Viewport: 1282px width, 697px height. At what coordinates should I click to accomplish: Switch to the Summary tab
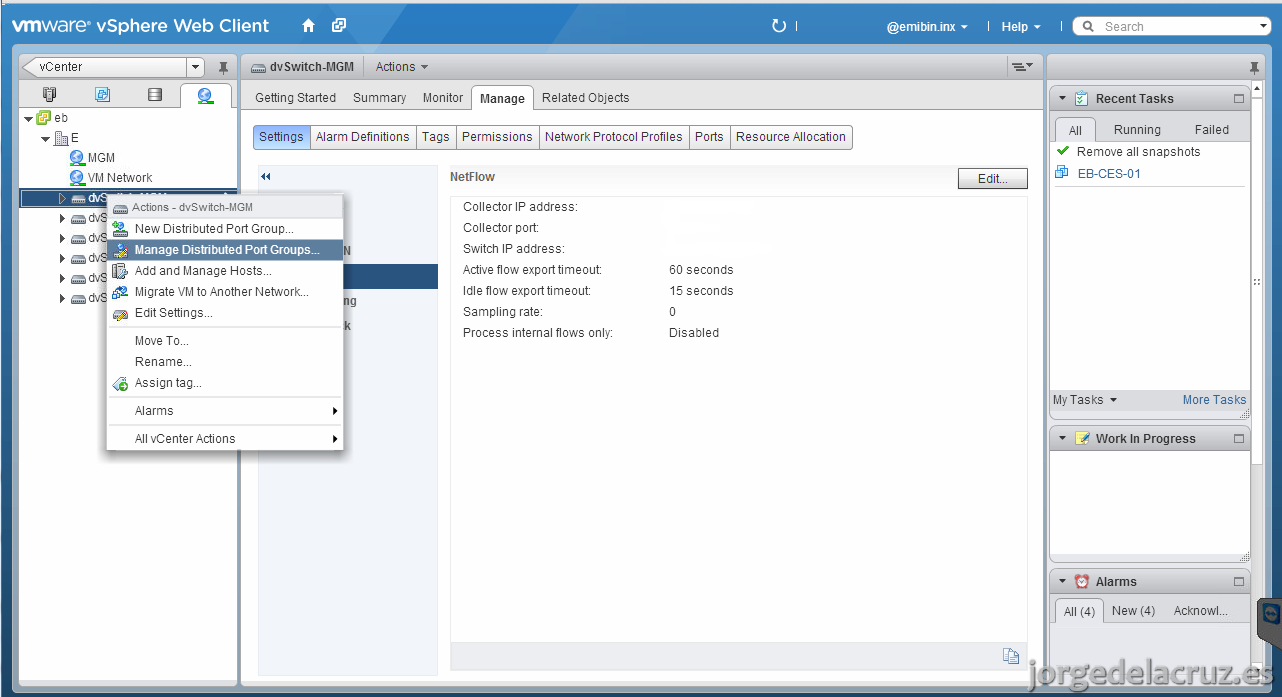(379, 98)
